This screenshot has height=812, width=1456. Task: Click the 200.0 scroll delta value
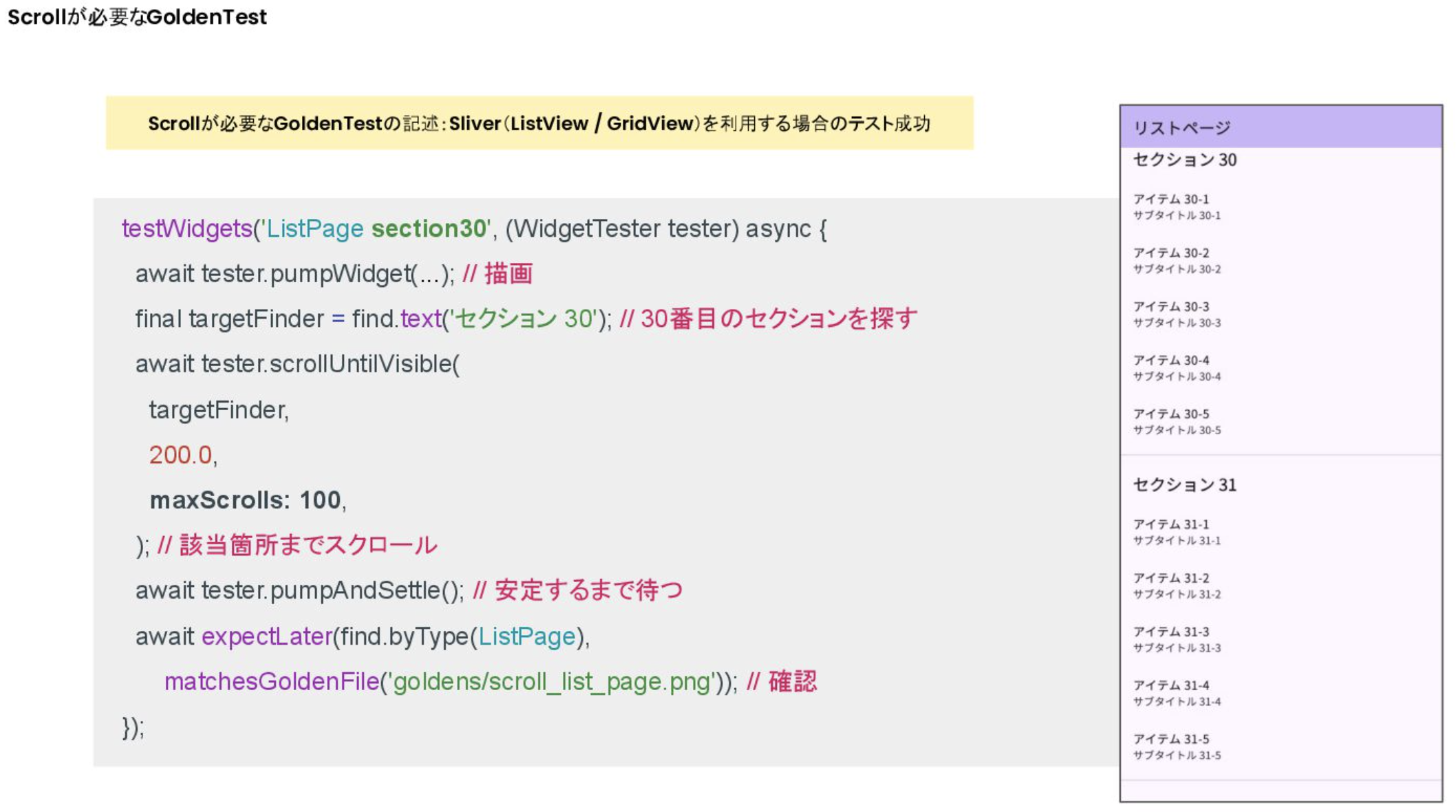[180, 455]
